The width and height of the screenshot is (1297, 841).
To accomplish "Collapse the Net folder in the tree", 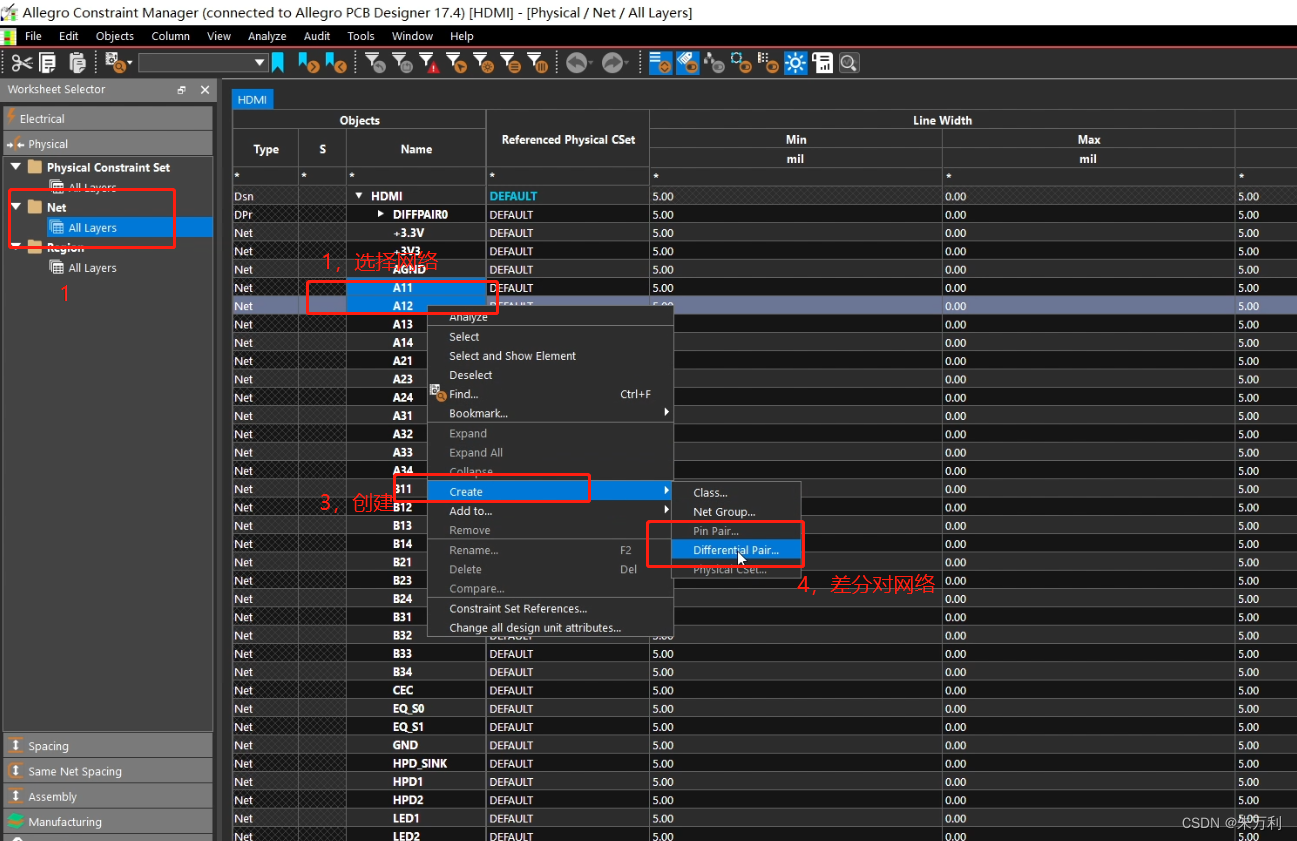I will click(x=16, y=207).
